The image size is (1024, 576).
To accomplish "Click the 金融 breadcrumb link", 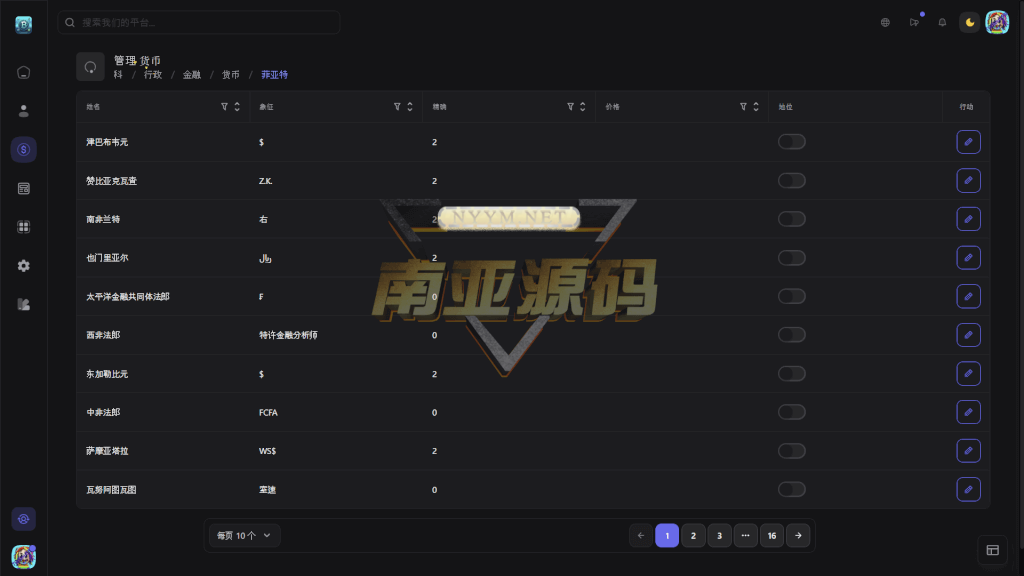I will (x=191, y=75).
